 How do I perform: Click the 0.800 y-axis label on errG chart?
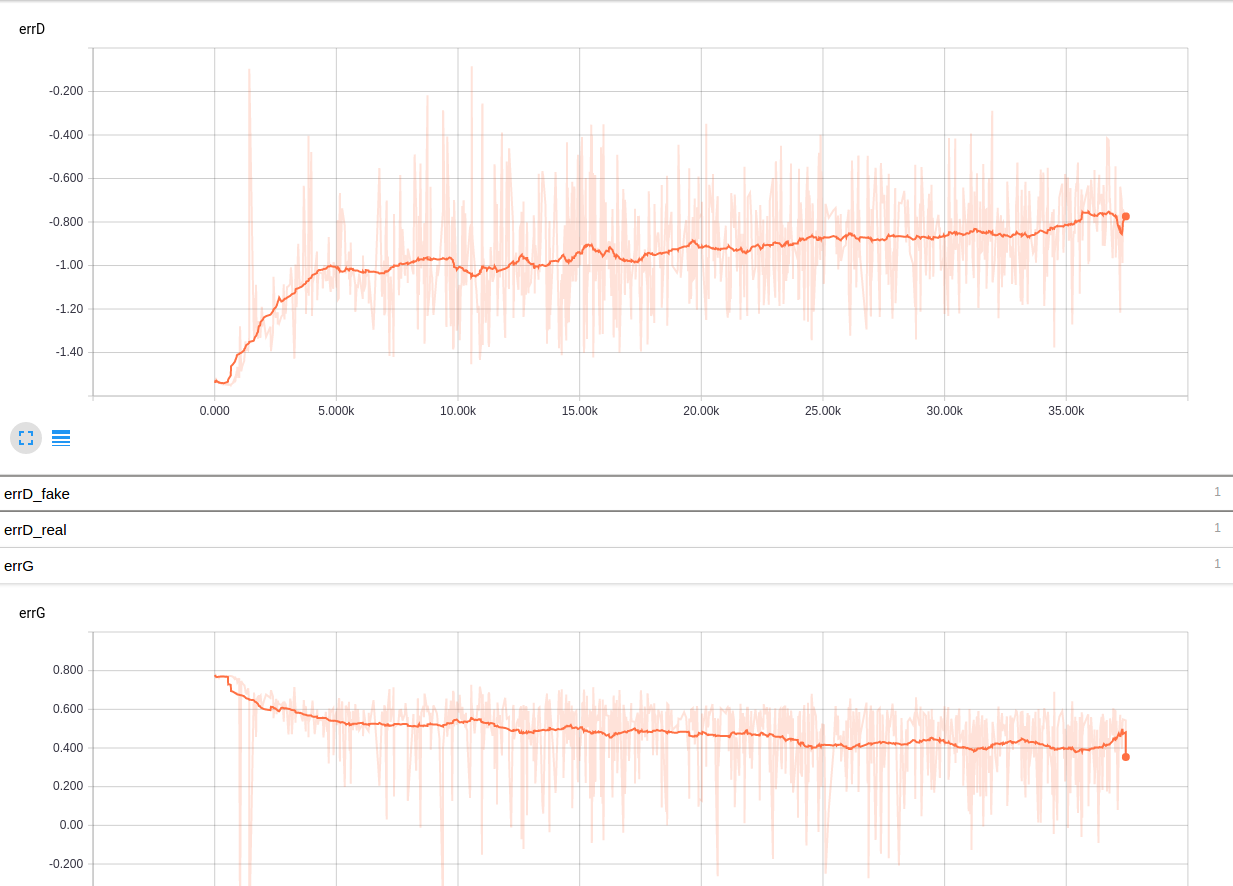(x=68, y=670)
